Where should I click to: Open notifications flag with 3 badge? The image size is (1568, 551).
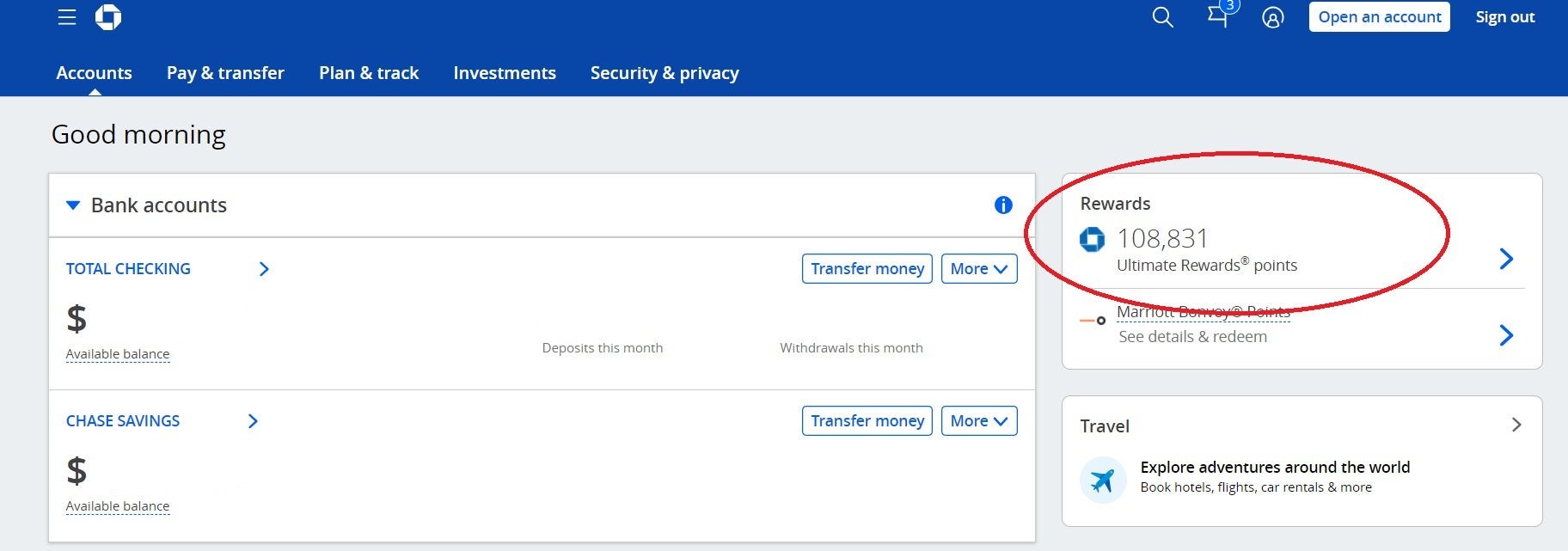pyautogui.click(x=1218, y=15)
